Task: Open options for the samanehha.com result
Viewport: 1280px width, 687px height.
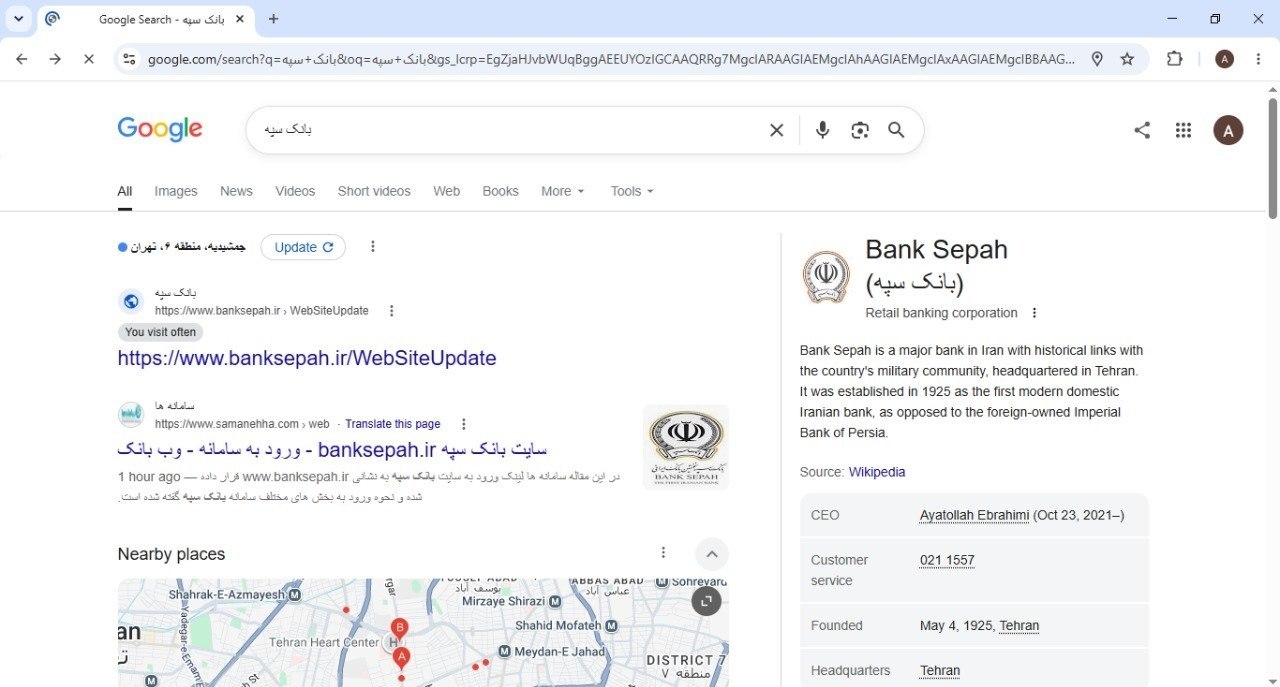Action: tap(463, 424)
